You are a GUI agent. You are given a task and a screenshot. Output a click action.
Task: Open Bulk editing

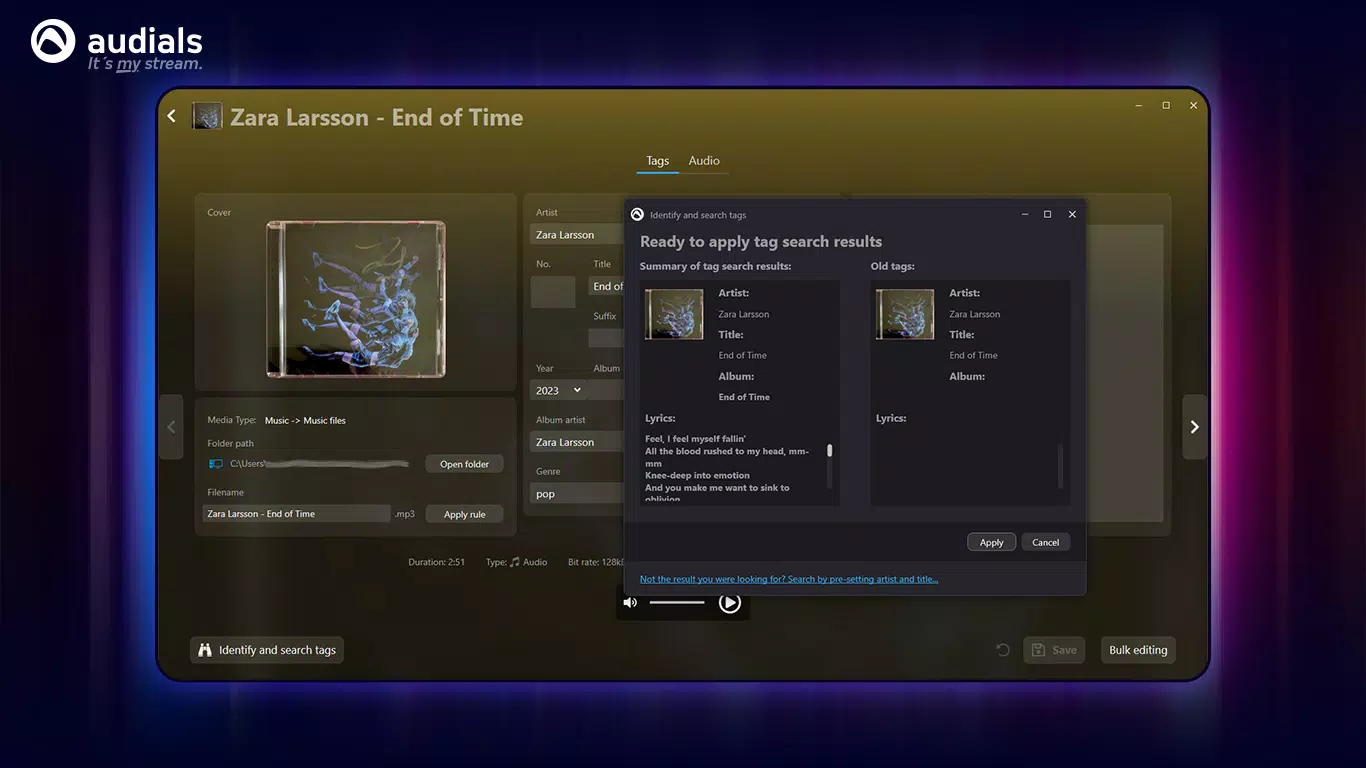[1138, 650]
